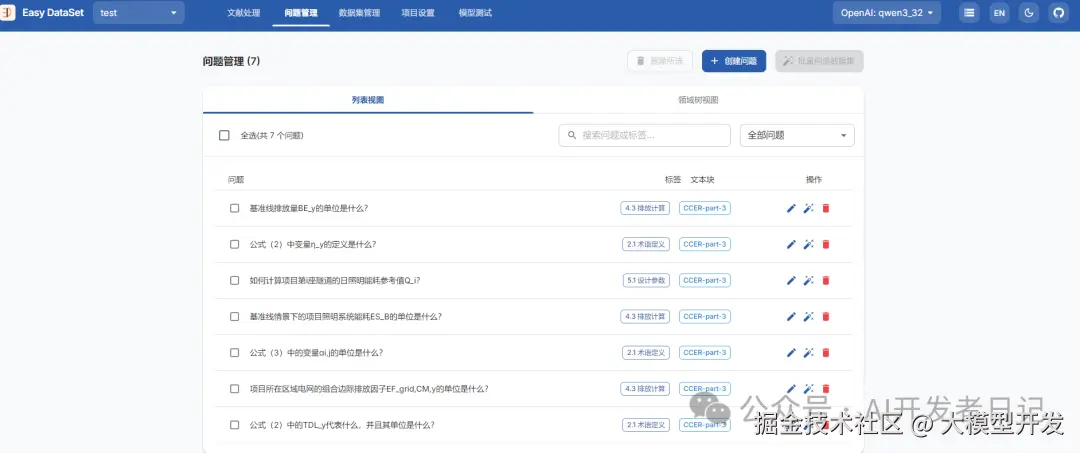Edit the question about variable αi,j

pyautogui.click(x=791, y=352)
